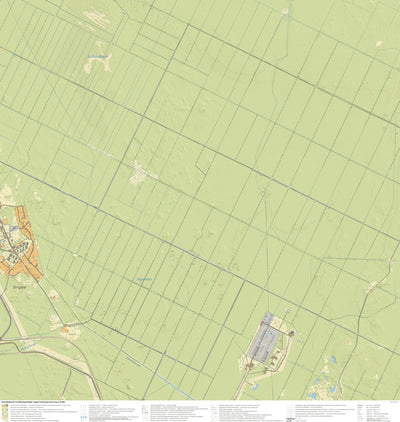Click the dark road junction near the top center

pos(188,24)
